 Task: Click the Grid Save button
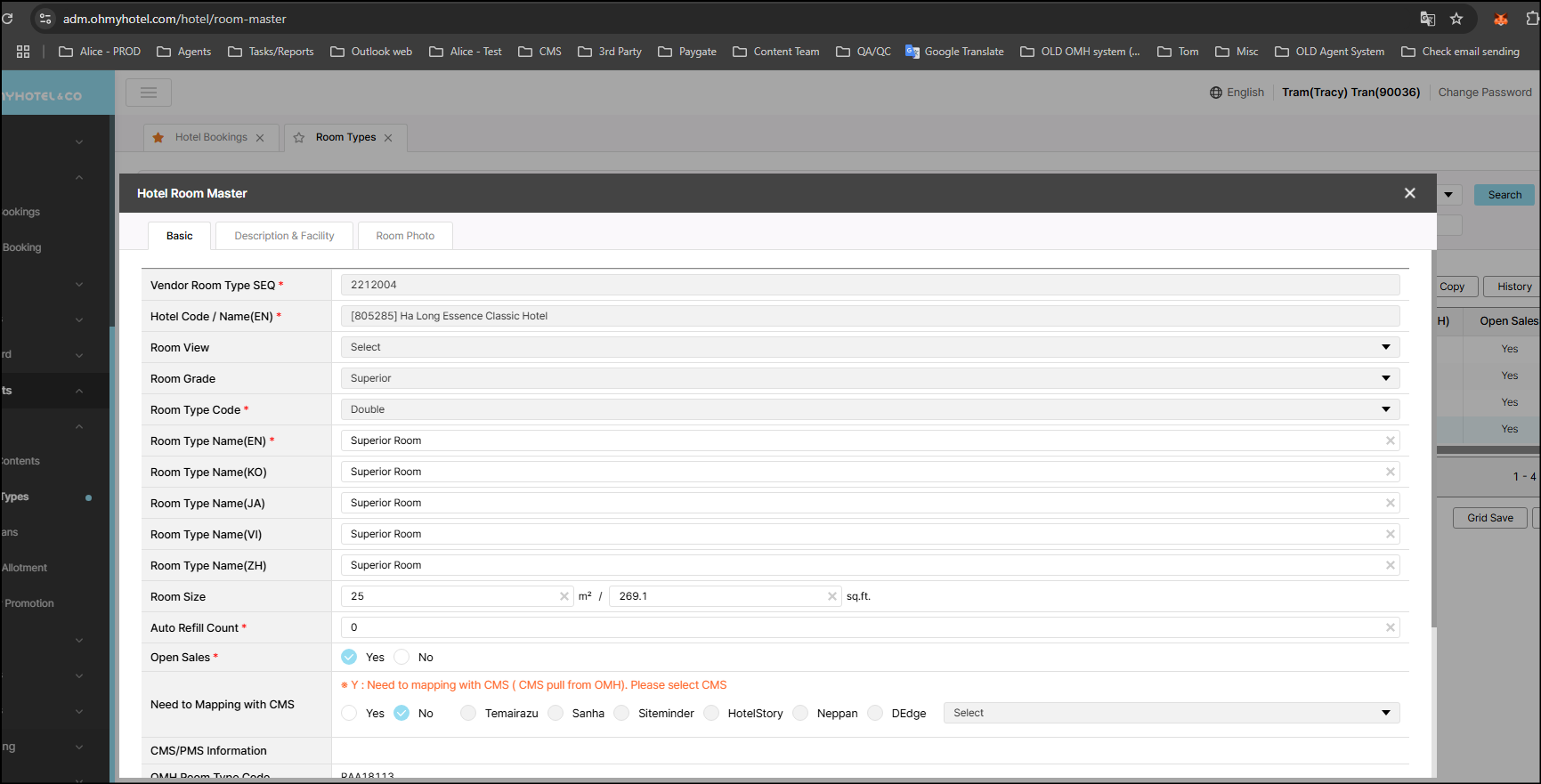point(1489,518)
